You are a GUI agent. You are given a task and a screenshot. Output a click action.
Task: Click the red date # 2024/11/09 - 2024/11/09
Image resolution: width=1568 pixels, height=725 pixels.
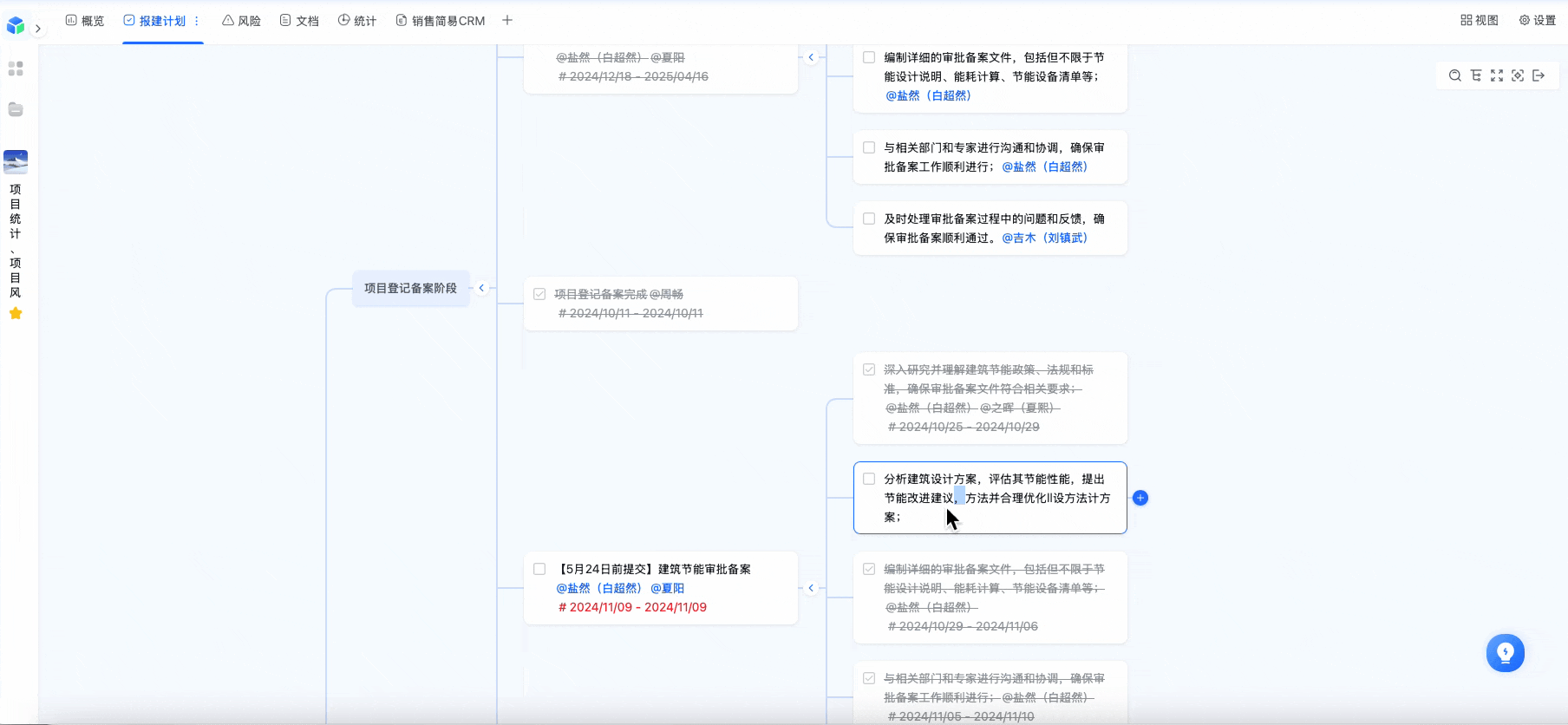[633, 607]
